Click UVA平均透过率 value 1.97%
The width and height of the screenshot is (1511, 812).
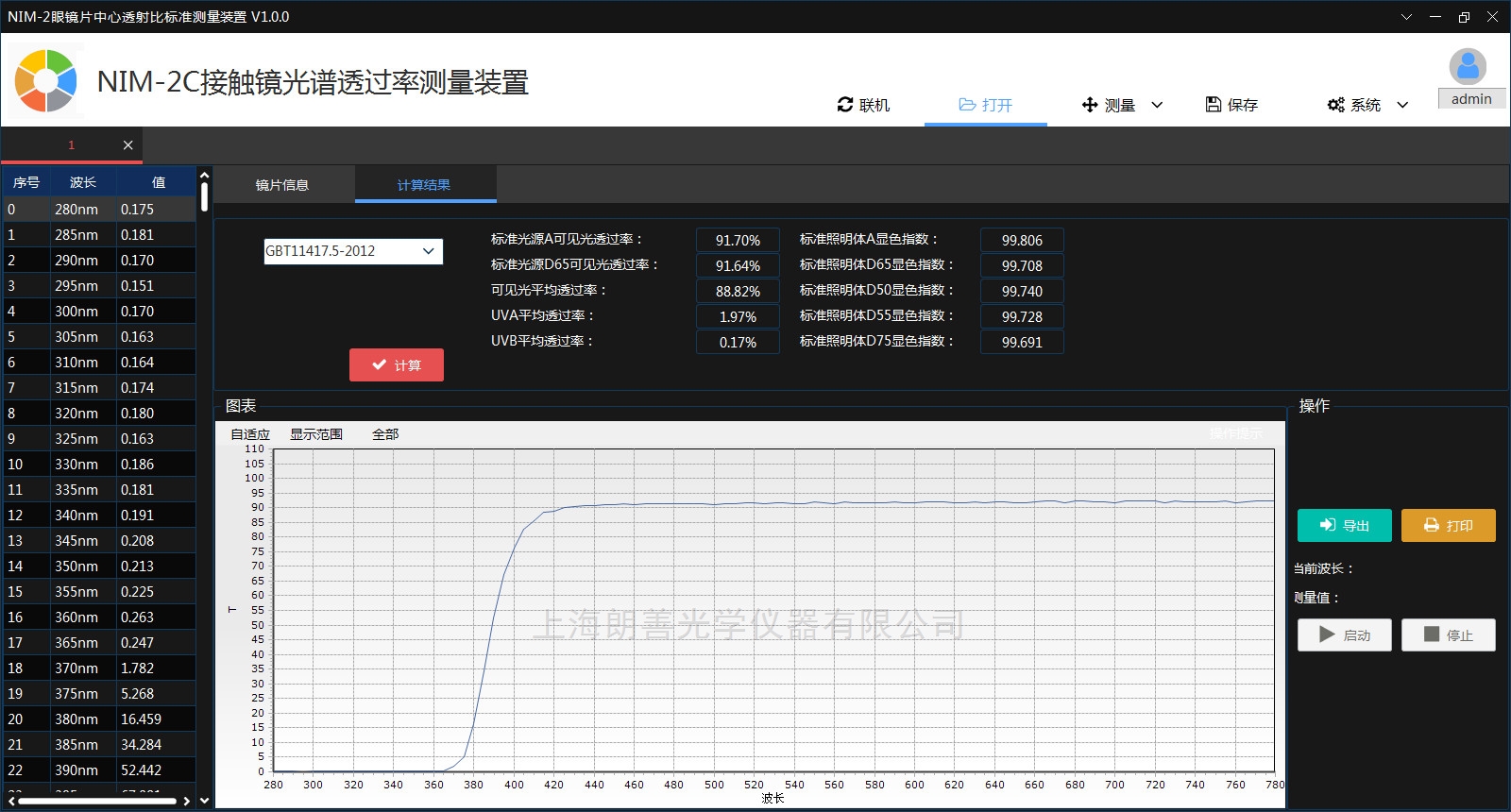coord(738,317)
